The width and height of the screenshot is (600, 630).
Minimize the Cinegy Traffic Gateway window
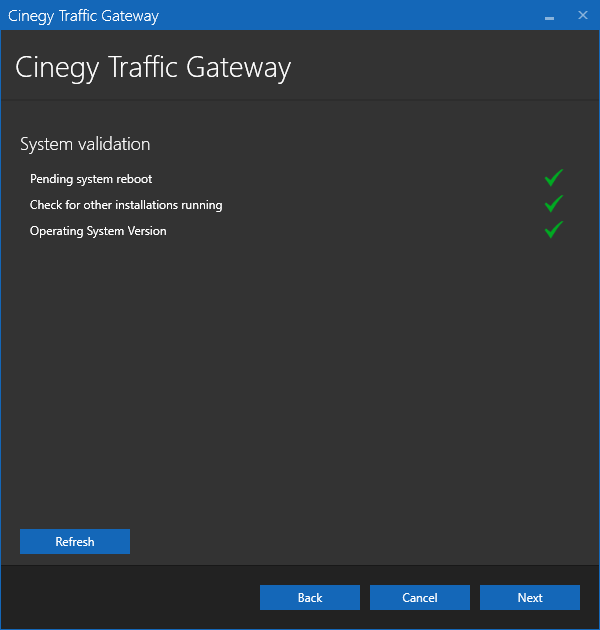click(549, 16)
